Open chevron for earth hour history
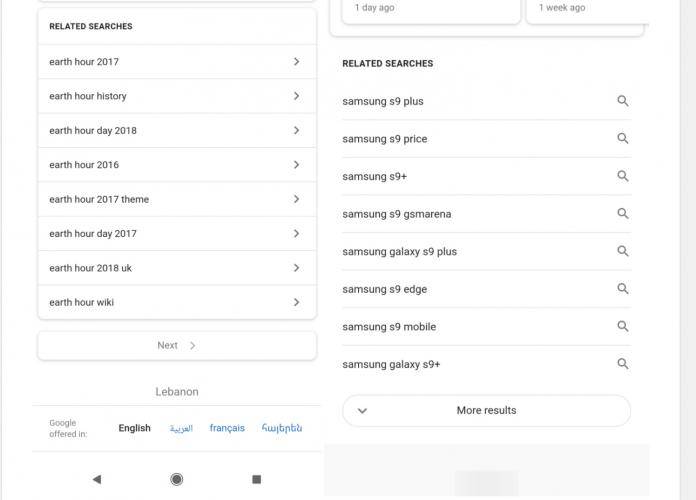Screen dimensions: 696x500 pyautogui.click(x=297, y=96)
